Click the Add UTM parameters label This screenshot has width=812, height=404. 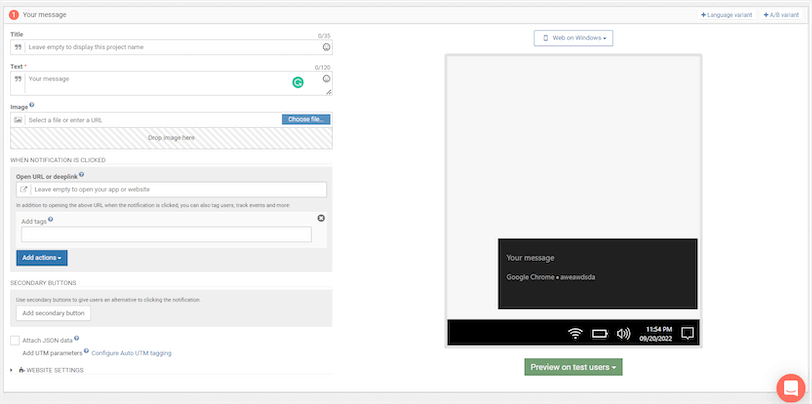pos(52,353)
